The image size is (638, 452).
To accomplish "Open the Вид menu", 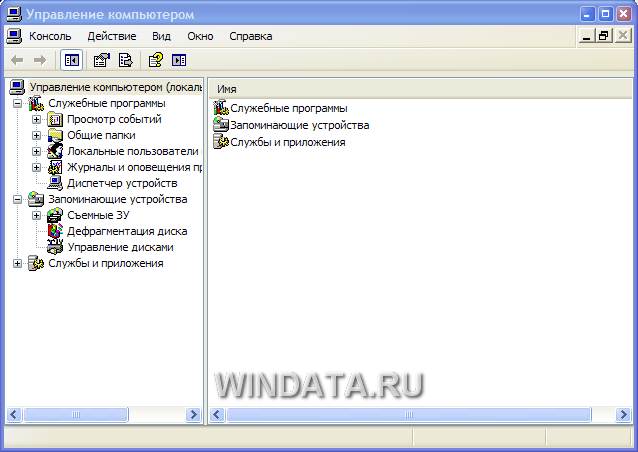I will (162, 36).
